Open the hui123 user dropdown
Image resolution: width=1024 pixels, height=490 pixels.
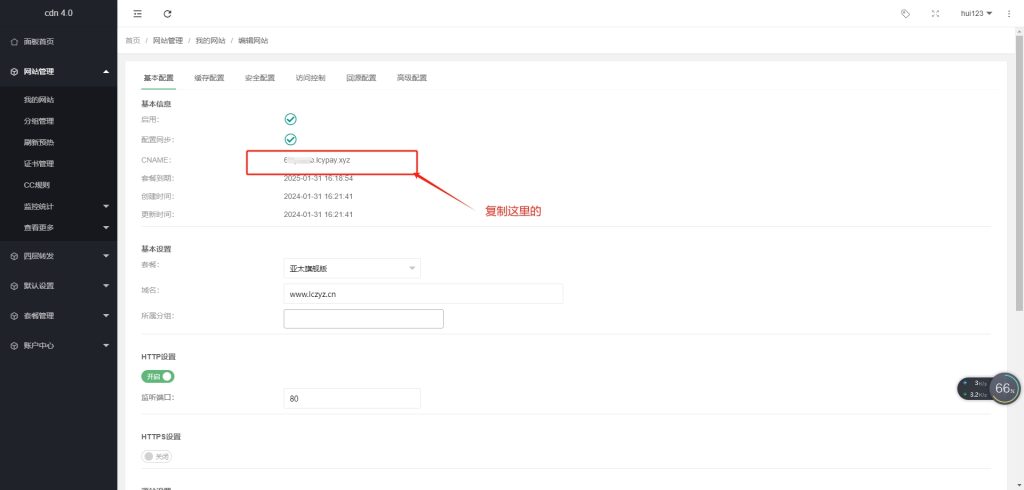(976, 14)
